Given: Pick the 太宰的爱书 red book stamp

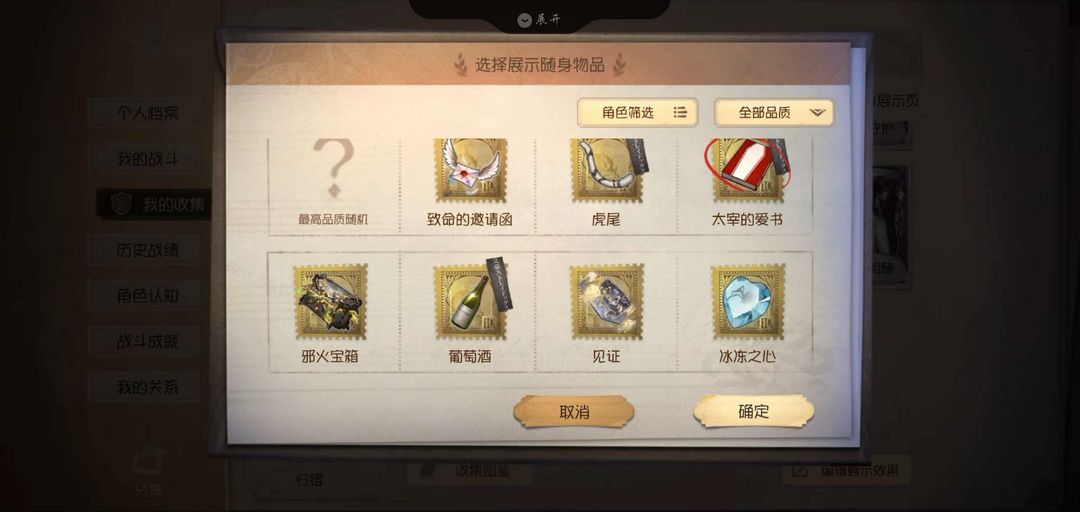Looking at the screenshot, I should 747,170.
